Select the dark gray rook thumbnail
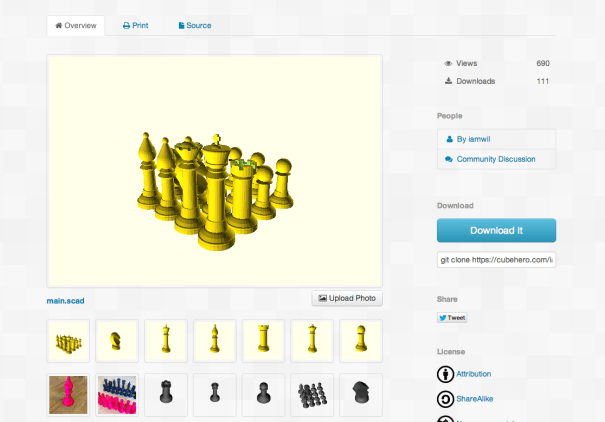This screenshot has width=605, height=422. (x=166, y=395)
